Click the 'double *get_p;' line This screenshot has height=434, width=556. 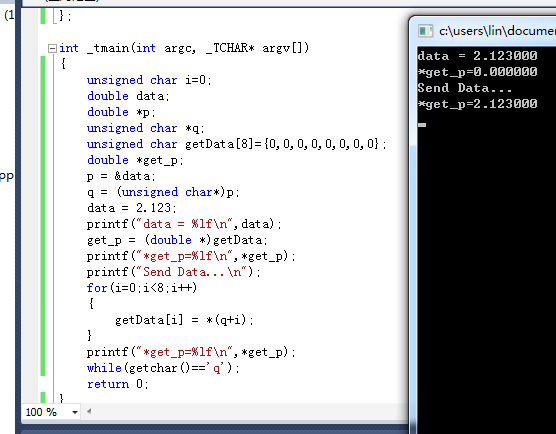point(135,160)
